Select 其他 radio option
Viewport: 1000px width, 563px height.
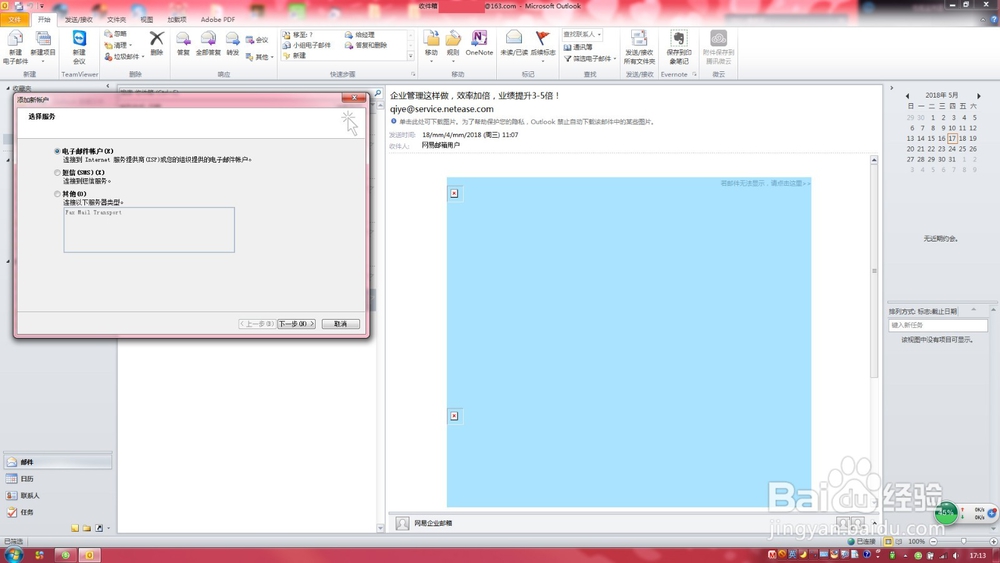pyautogui.click(x=57, y=194)
